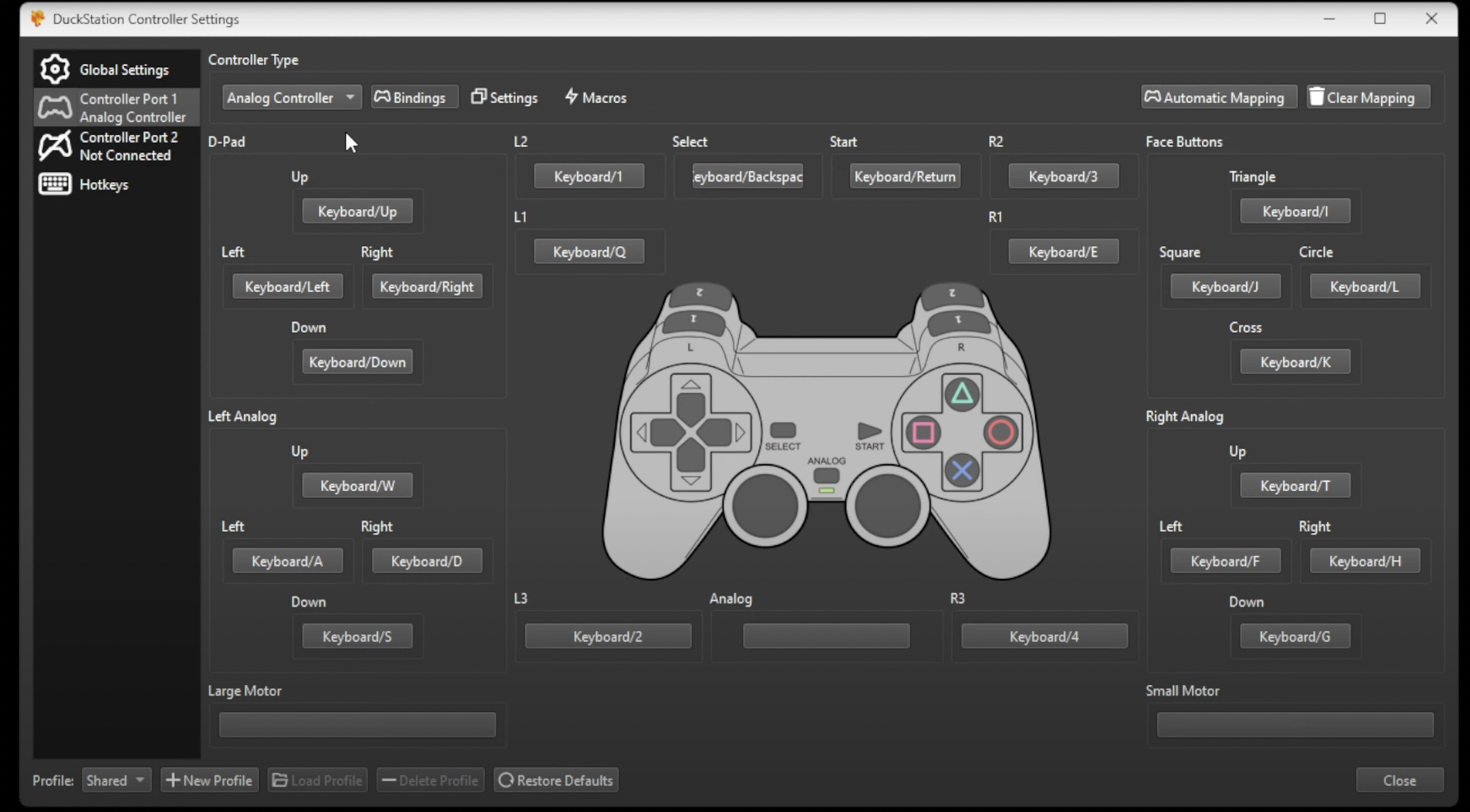Image resolution: width=1470 pixels, height=812 pixels.
Task: Switch to the Bindings tab
Action: click(x=414, y=98)
